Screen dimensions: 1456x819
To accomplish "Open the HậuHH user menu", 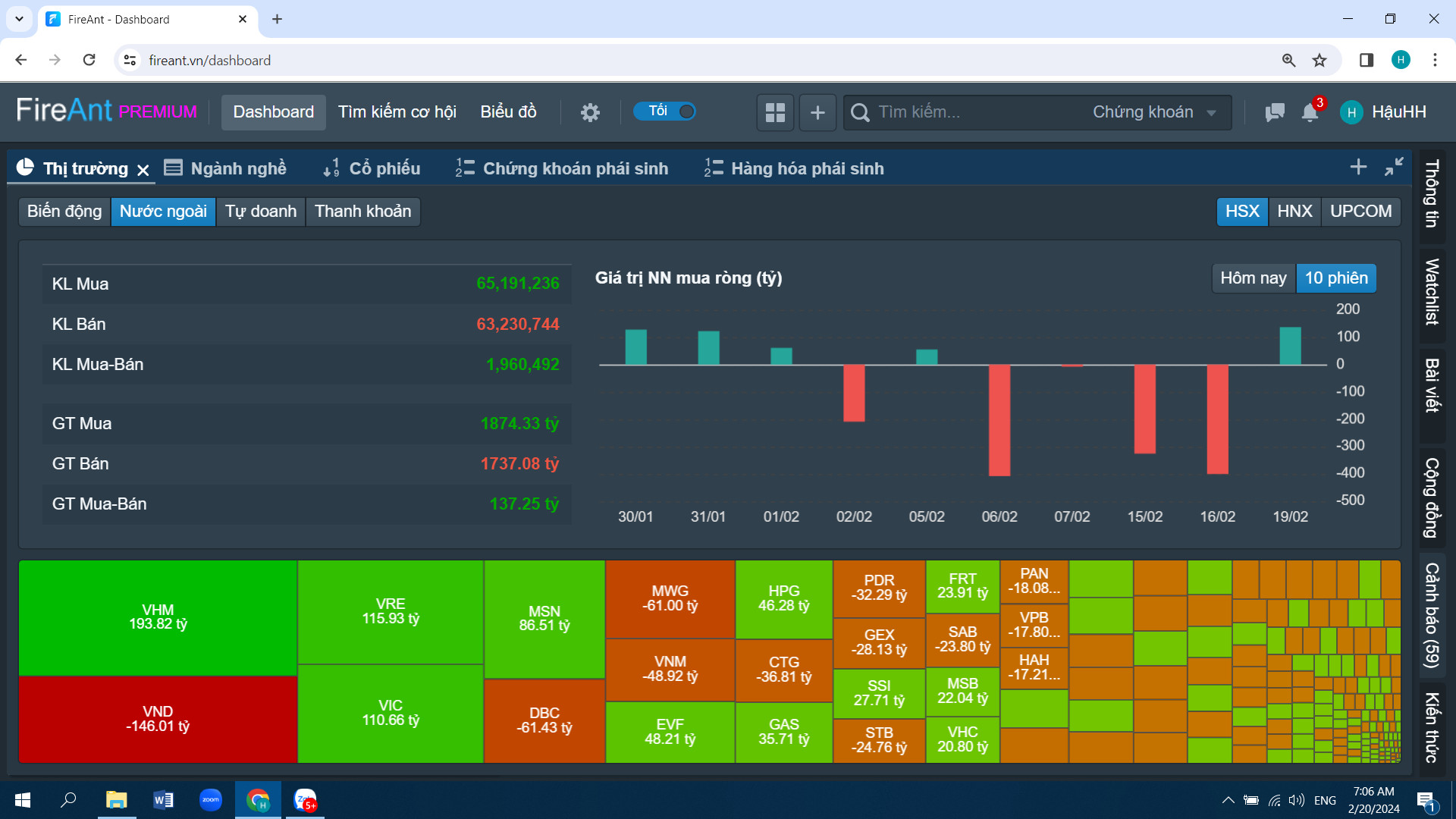I will pos(1384,112).
